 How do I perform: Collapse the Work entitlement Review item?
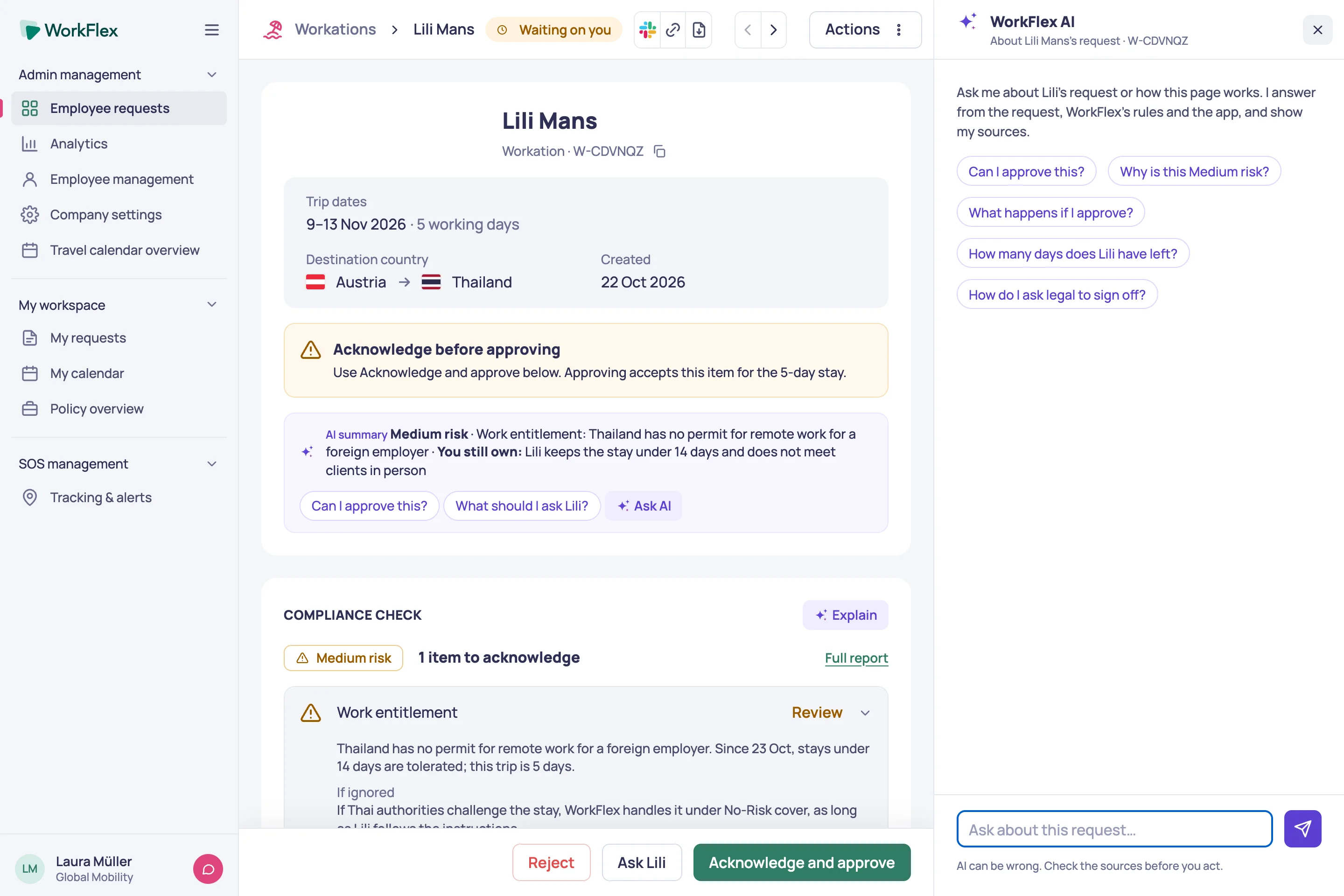865,713
